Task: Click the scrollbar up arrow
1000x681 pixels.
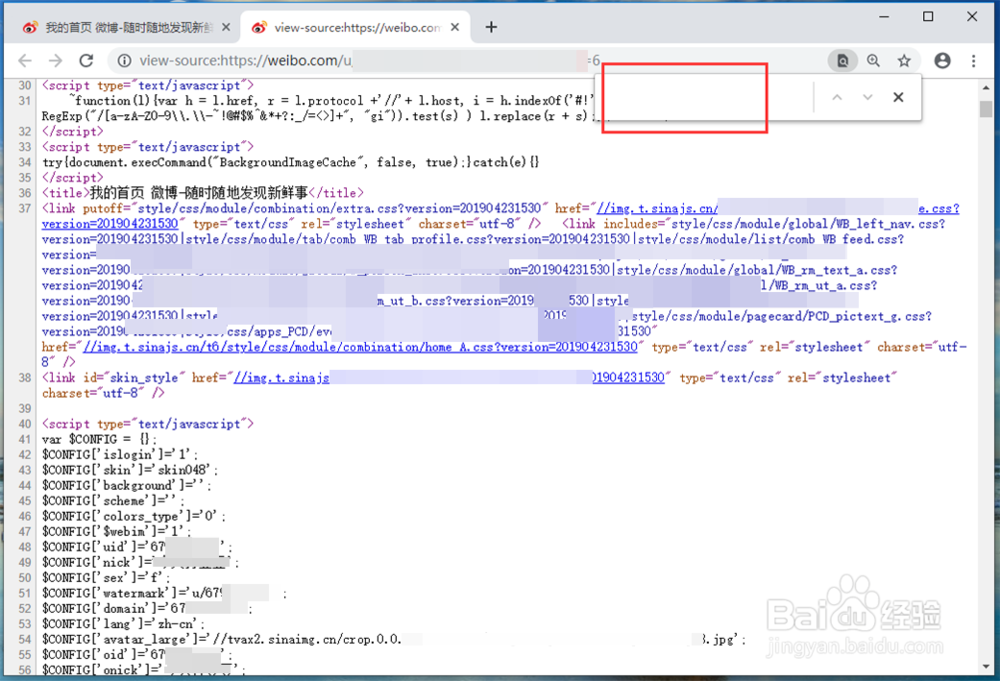Action: coord(986,88)
